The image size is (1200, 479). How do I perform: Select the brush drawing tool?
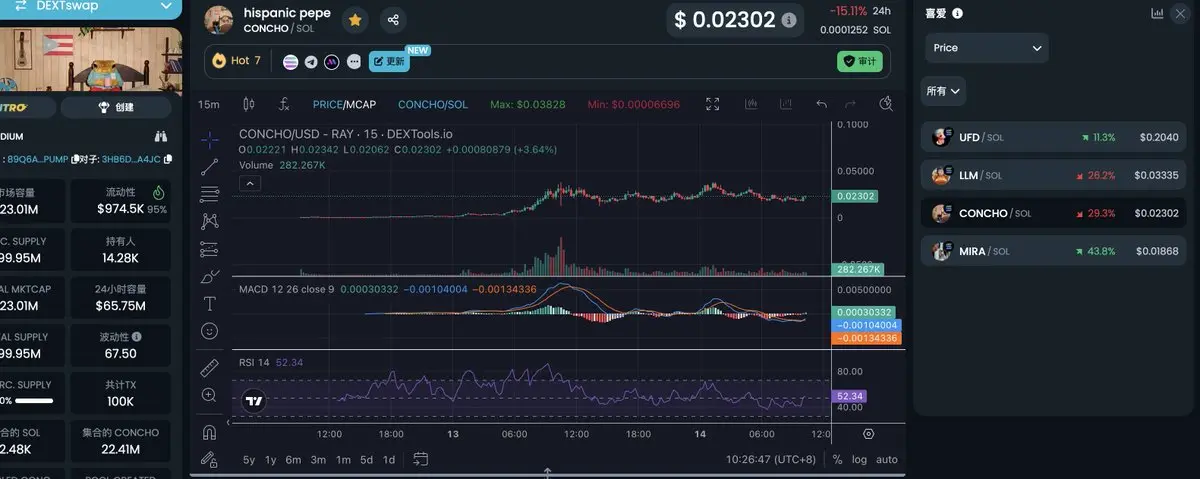pyautogui.click(x=210, y=276)
